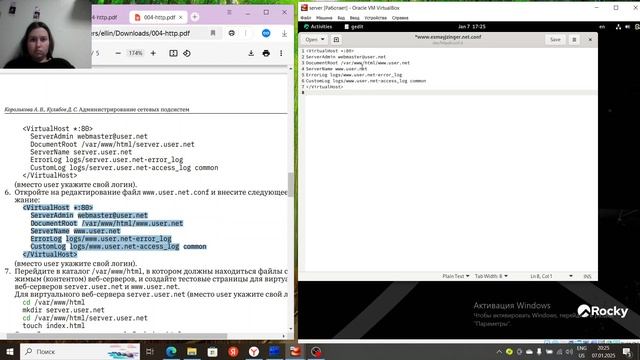Click INS insert mode indicator
This screenshot has height=360, width=640.
tap(587, 276)
